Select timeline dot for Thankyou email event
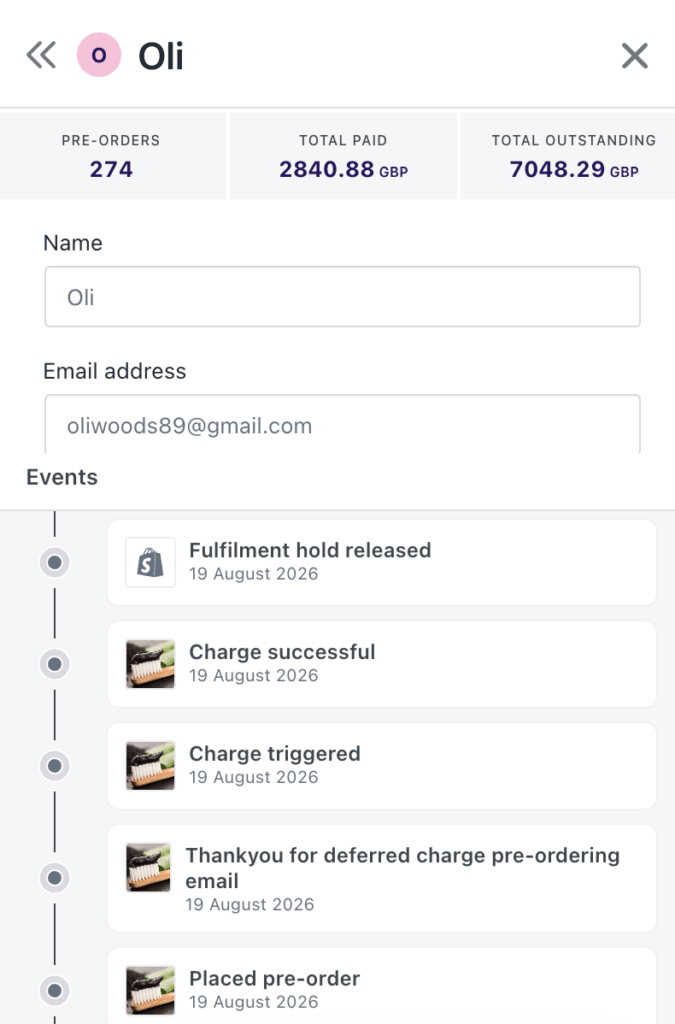 click(x=55, y=878)
